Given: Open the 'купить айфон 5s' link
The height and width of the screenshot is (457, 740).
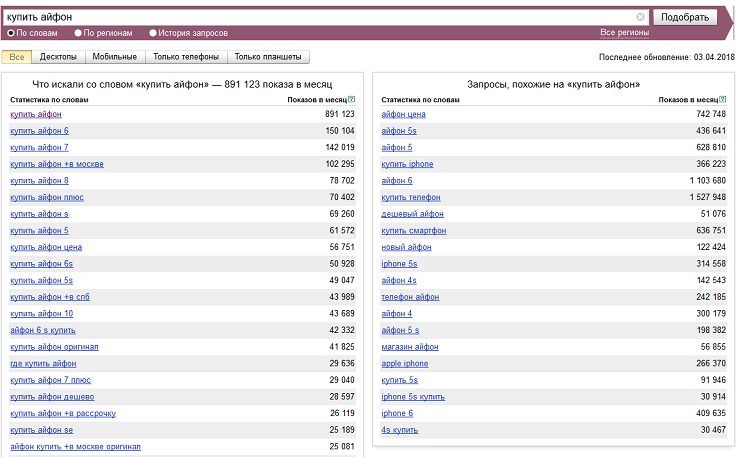Looking at the screenshot, I should (x=42, y=280).
